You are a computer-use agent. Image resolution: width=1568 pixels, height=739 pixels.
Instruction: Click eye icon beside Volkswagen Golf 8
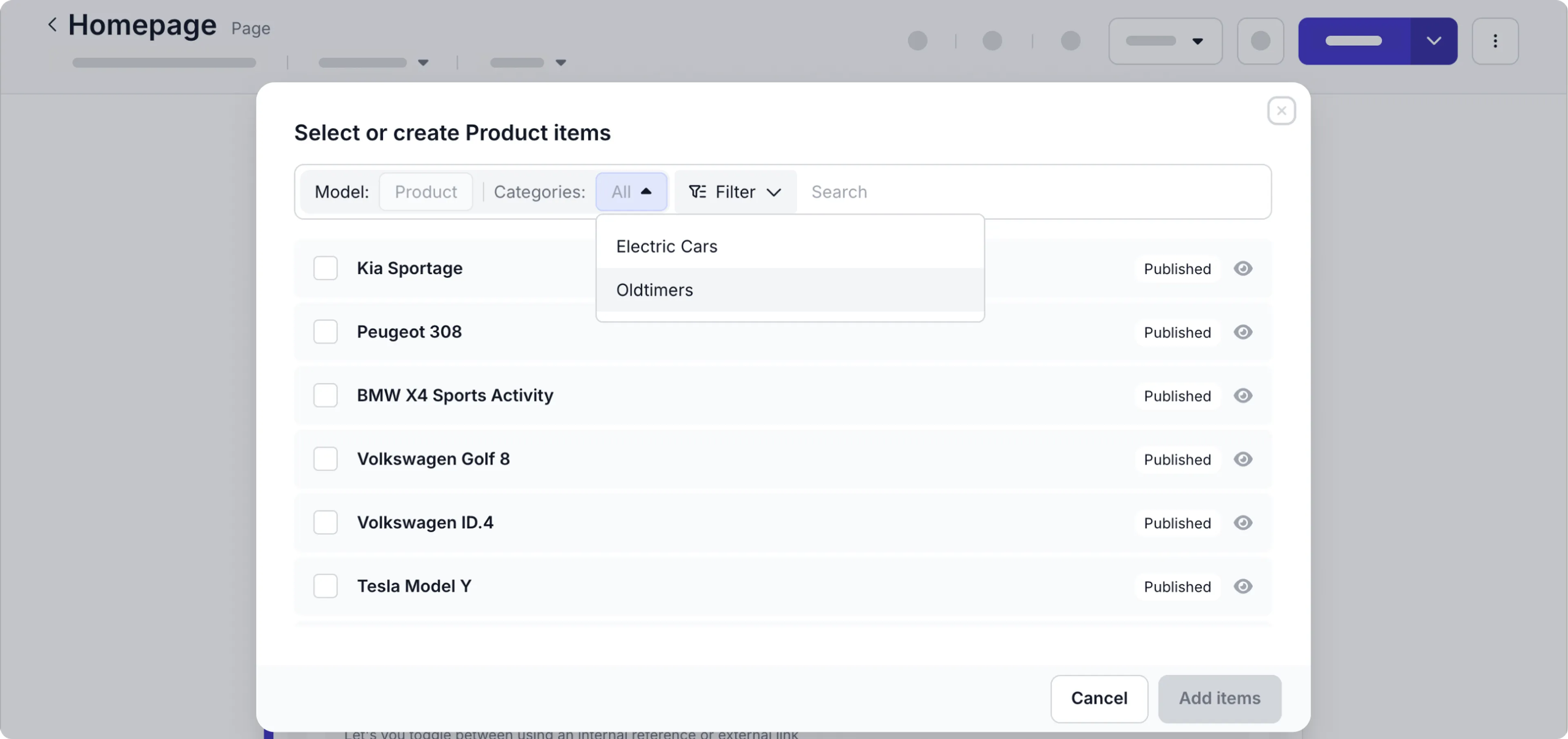(x=1242, y=460)
